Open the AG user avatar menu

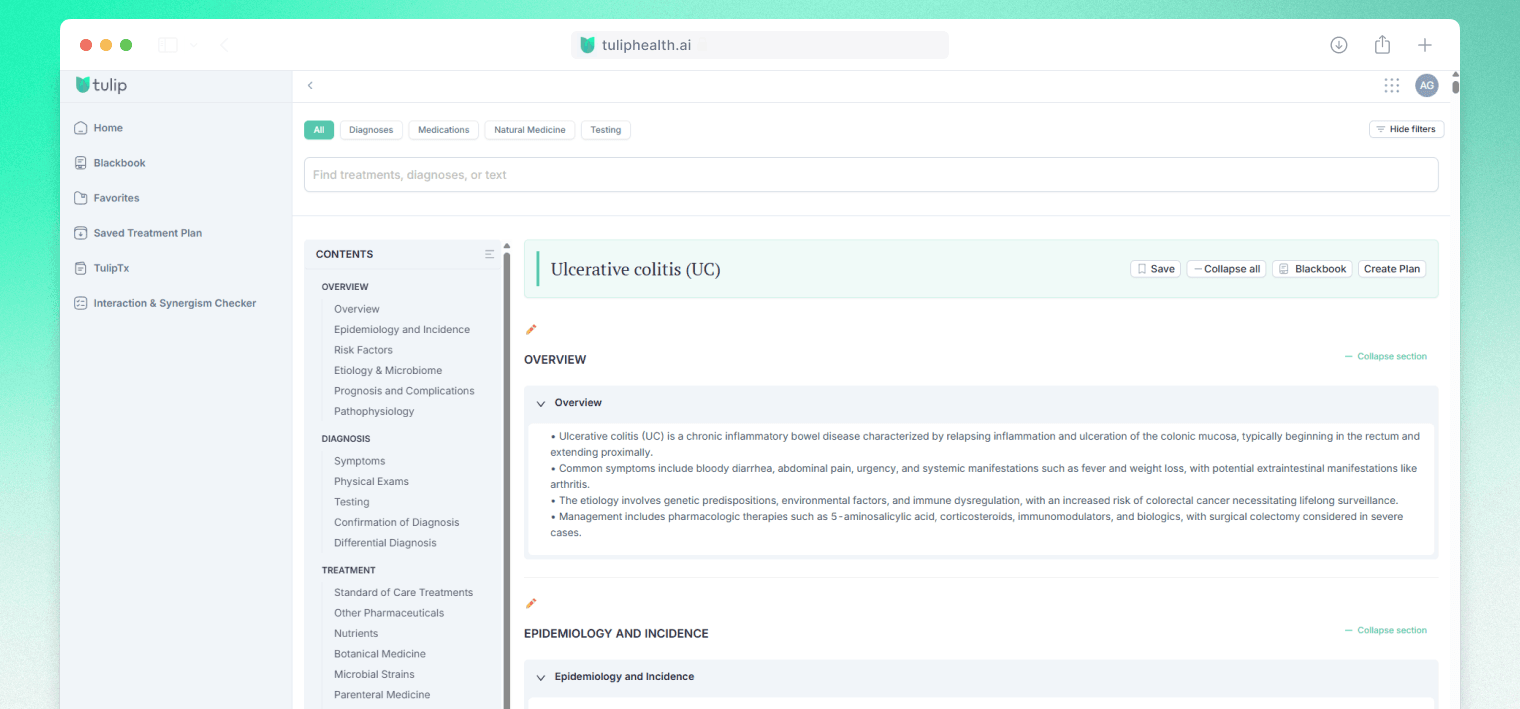(1427, 86)
